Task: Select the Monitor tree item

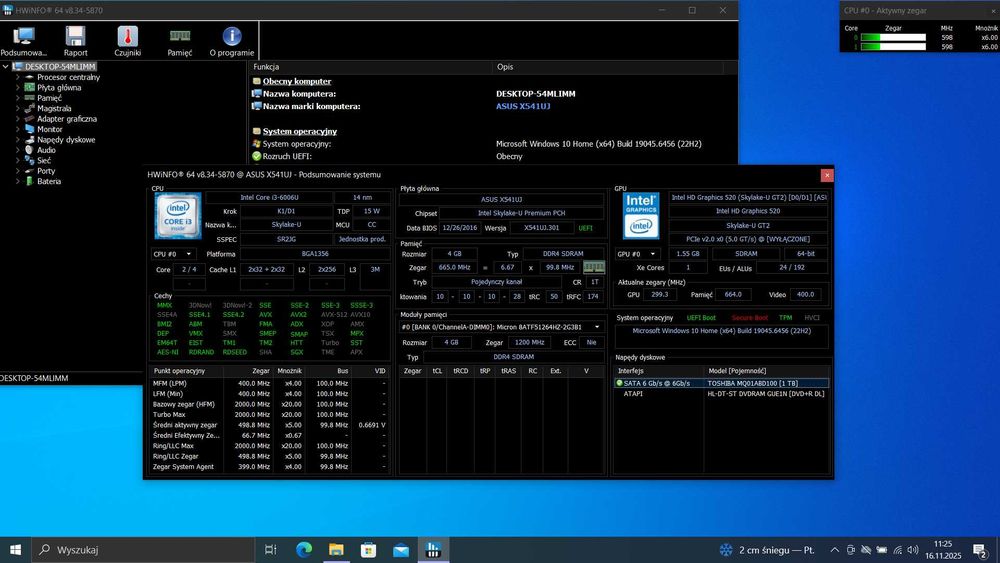Action: pyautogui.click(x=49, y=129)
